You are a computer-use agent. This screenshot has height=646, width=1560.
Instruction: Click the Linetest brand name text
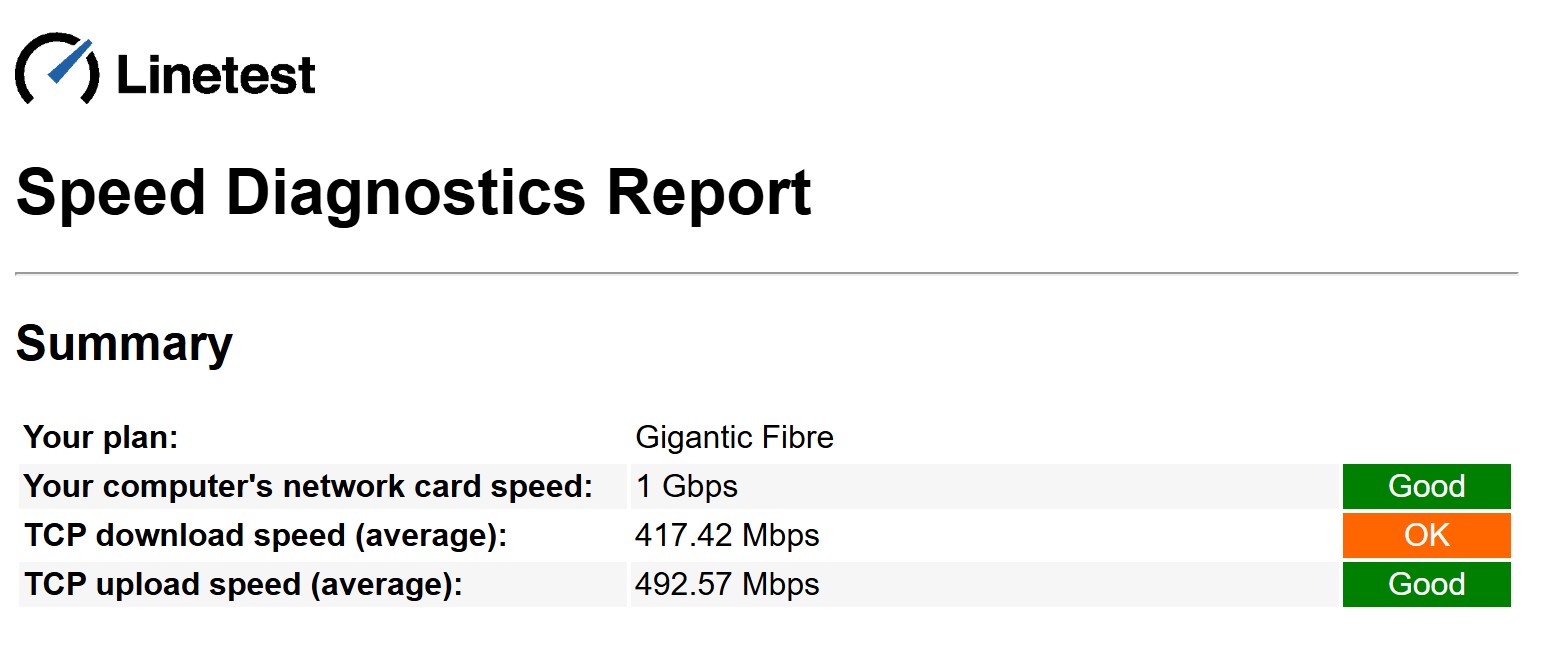pyautogui.click(x=216, y=75)
